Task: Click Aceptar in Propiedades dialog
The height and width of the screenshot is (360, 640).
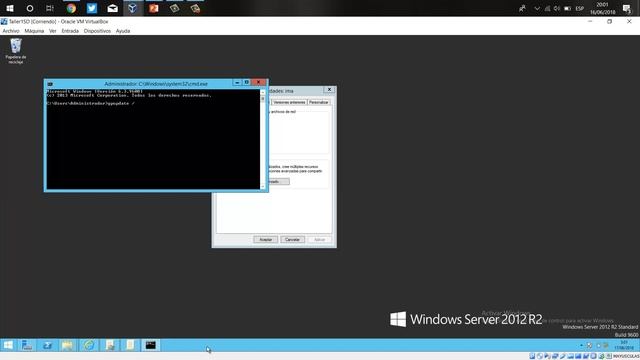Action: (266, 240)
